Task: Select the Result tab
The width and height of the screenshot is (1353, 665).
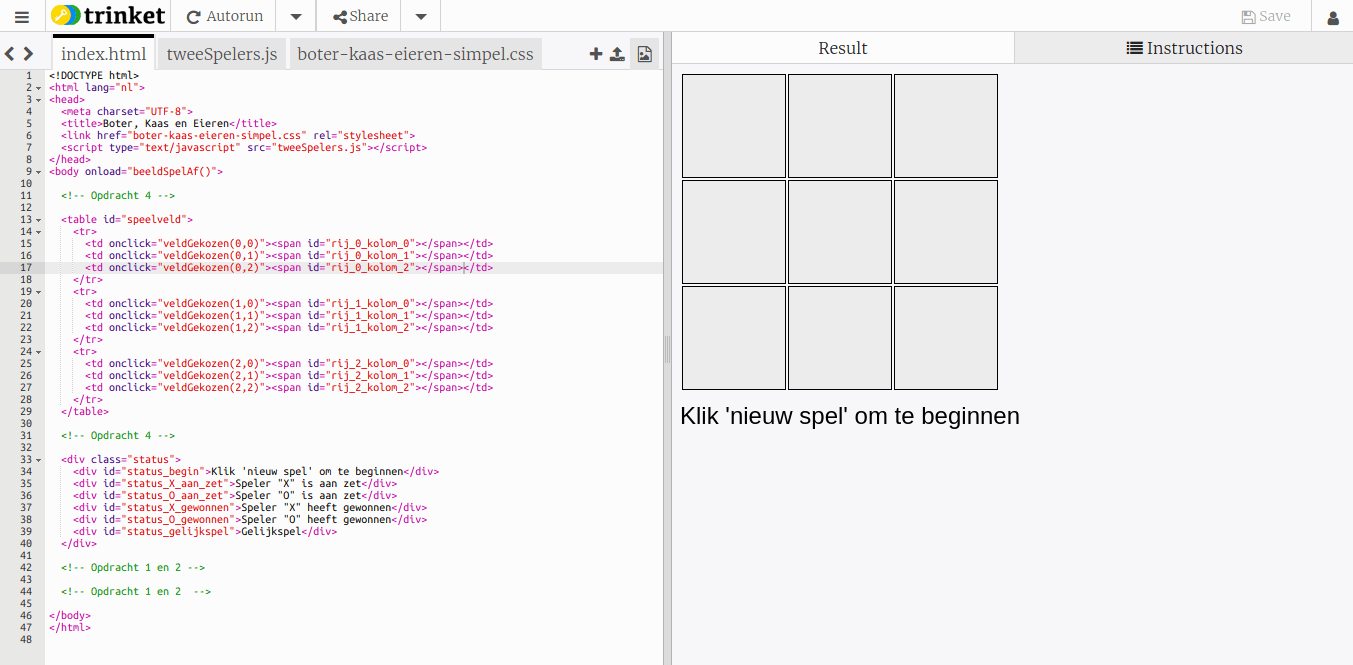Action: (843, 48)
